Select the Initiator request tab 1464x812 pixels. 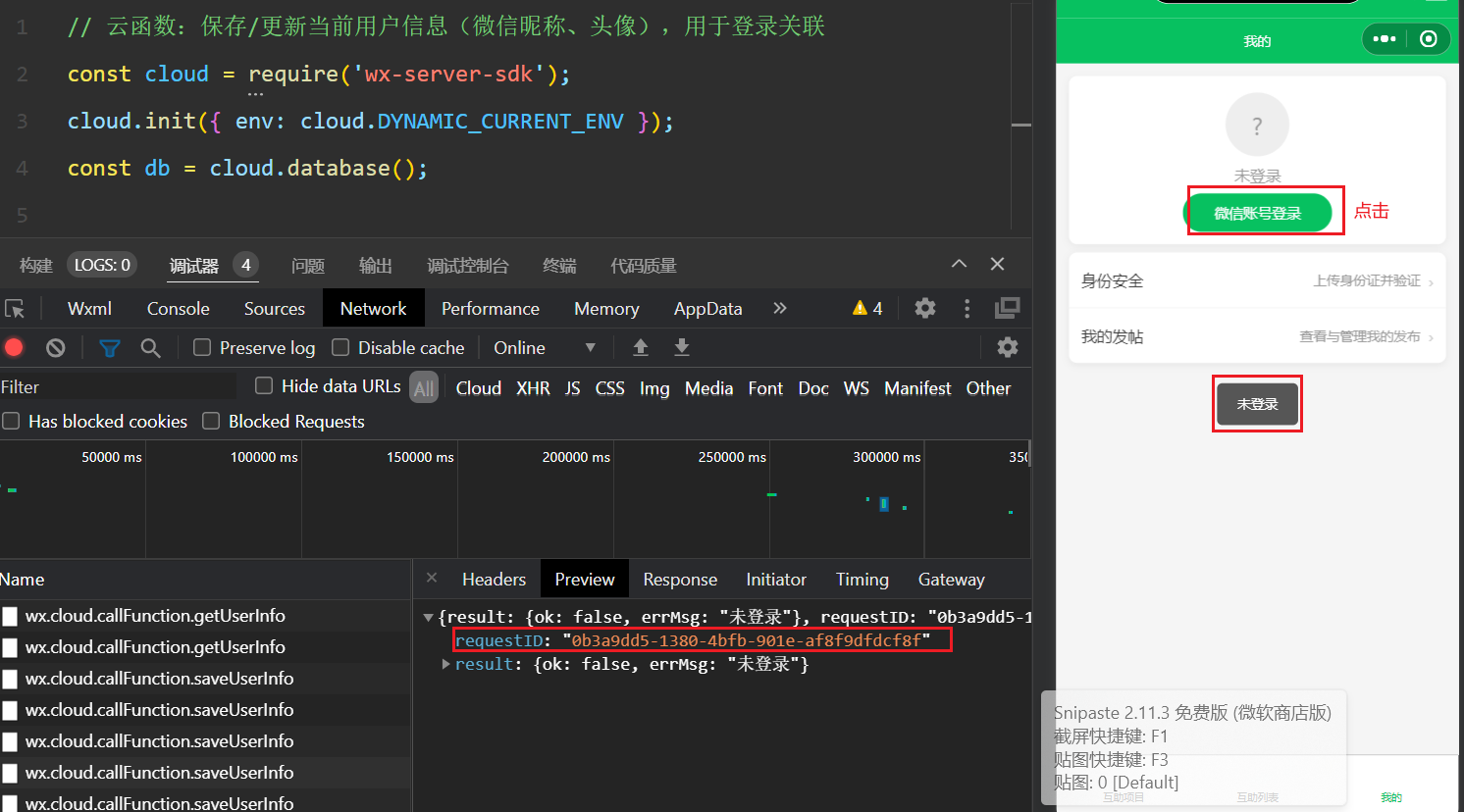point(776,580)
